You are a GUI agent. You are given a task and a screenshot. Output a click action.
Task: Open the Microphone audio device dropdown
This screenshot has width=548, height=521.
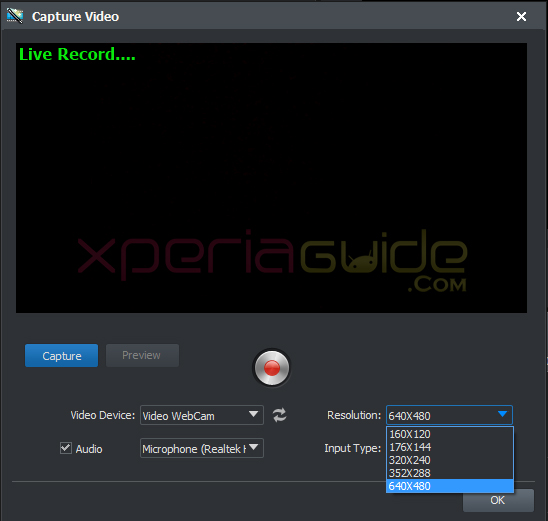[202, 448]
